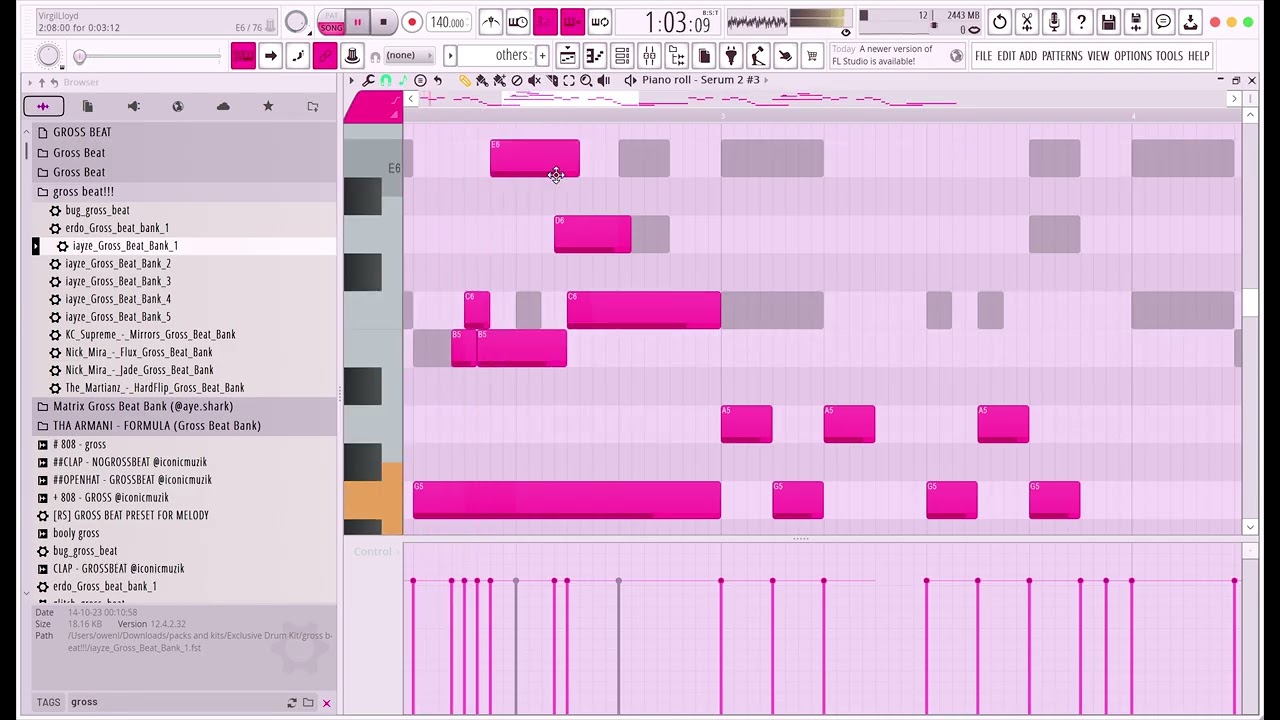Viewport: 1280px width, 720px height.
Task: Select the Slice tool in piano roll
Action: click(x=552, y=80)
